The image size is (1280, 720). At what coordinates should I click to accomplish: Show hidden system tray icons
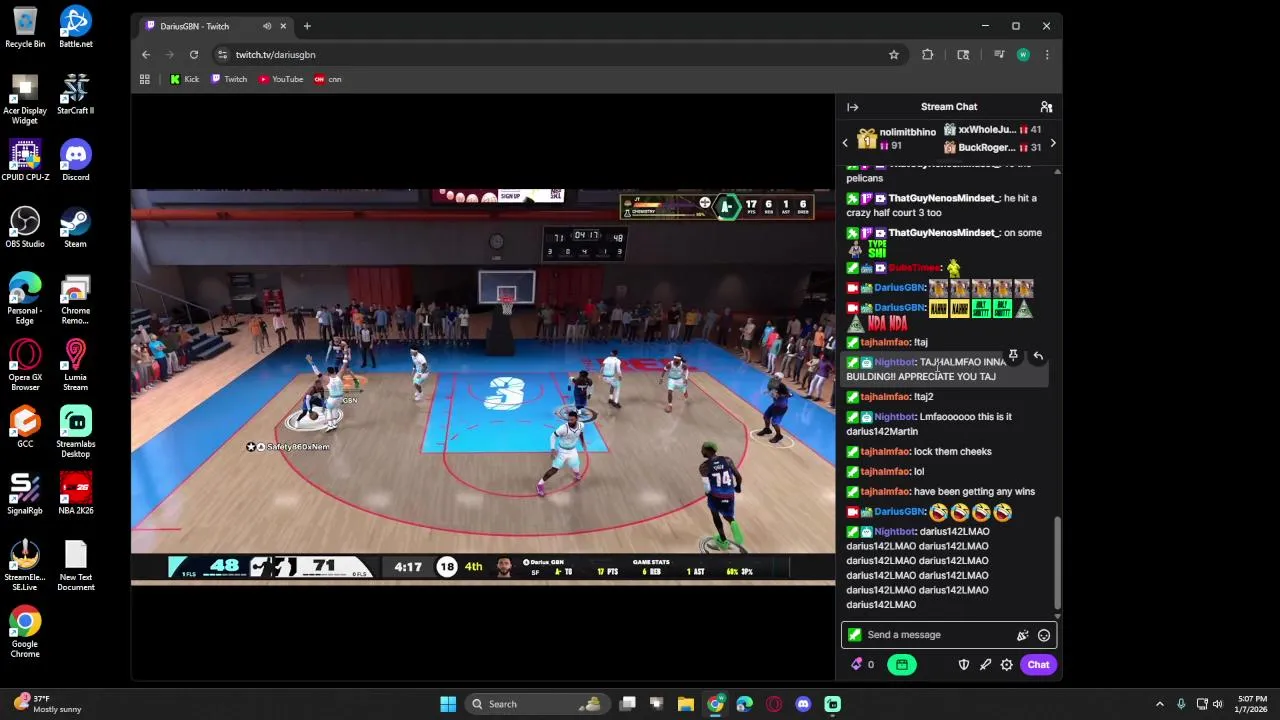point(1159,704)
